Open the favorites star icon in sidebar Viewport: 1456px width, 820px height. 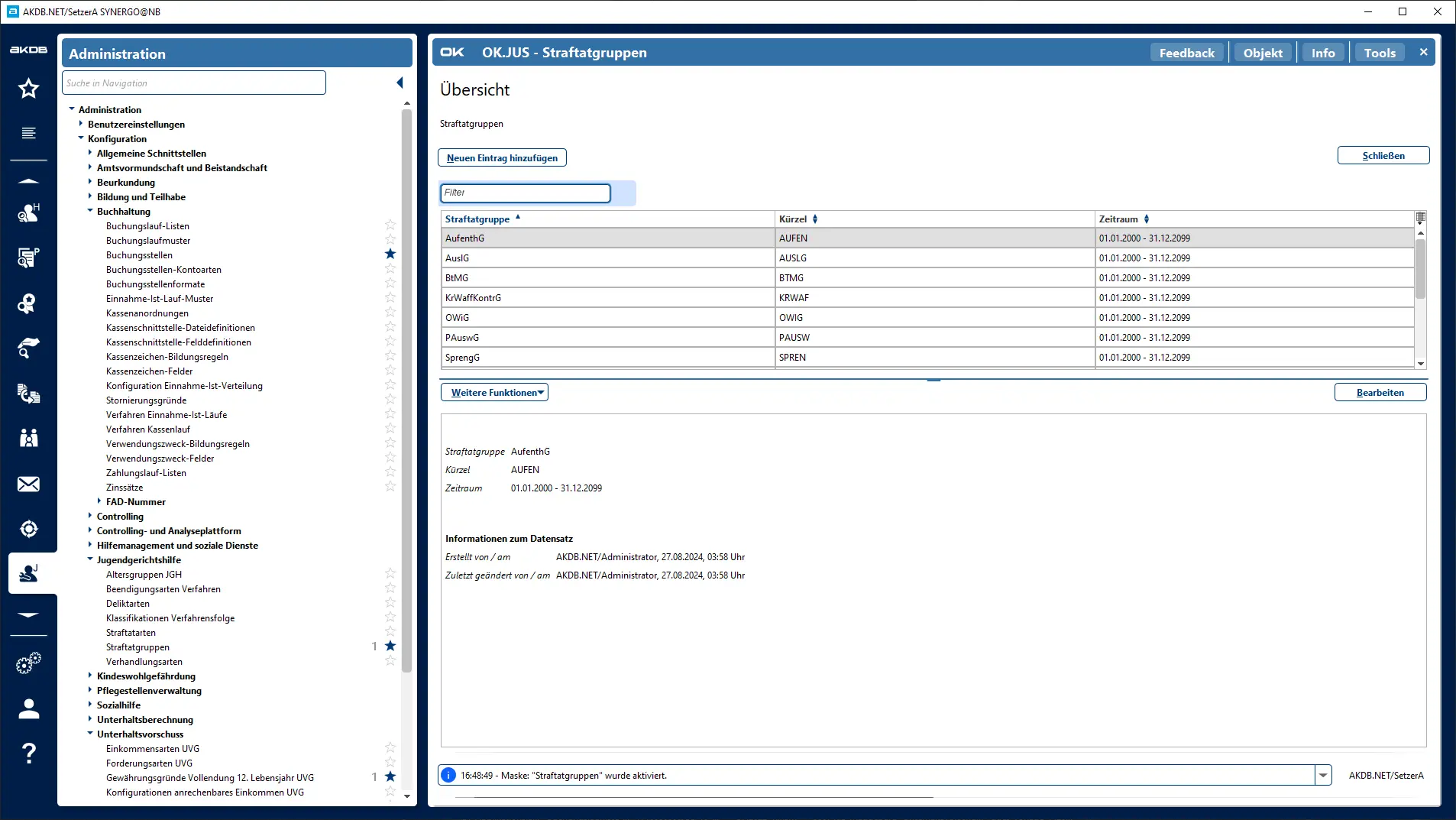[29, 89]
